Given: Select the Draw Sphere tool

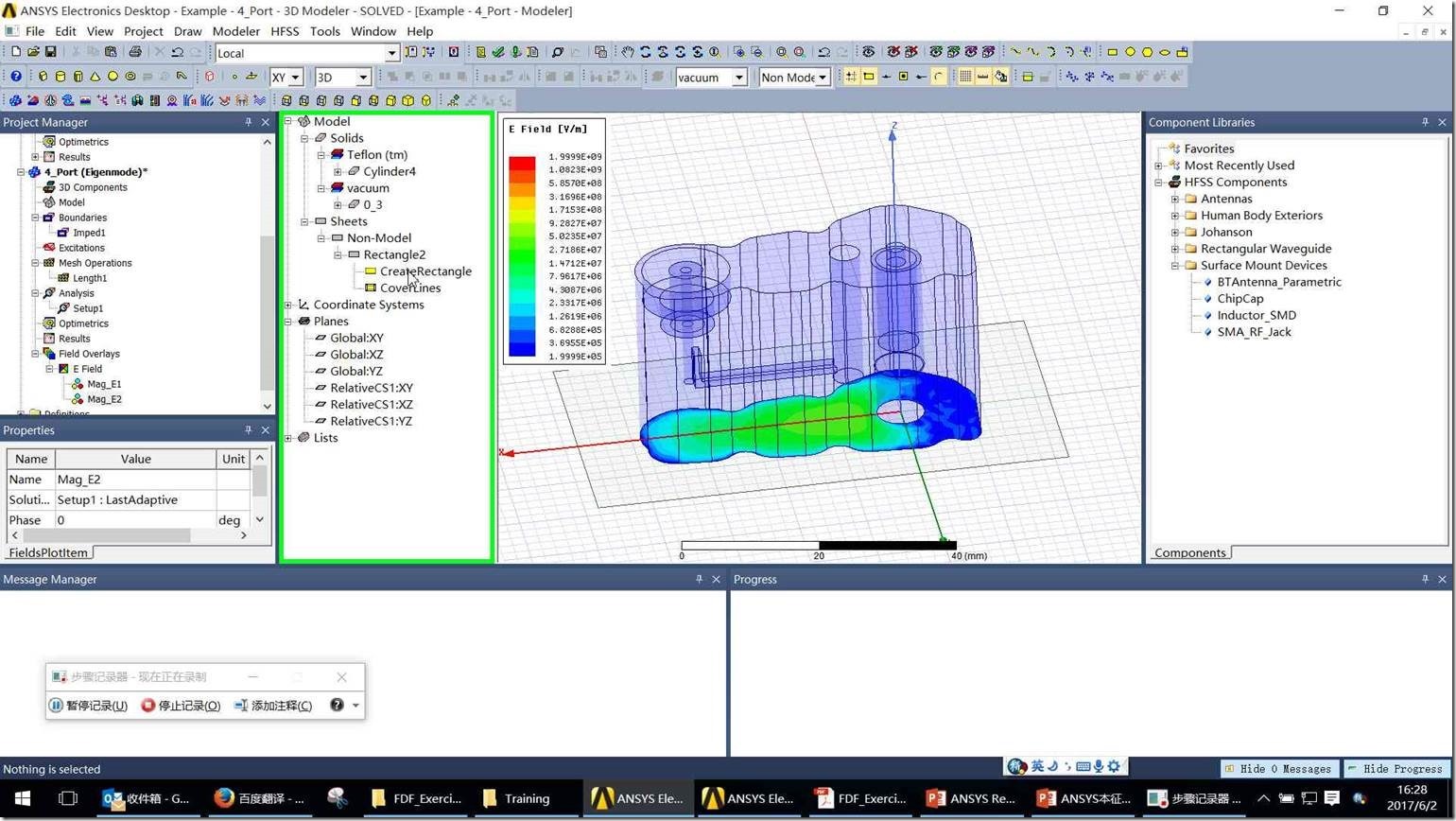Looking at the screenshot, I should [113, 77].
